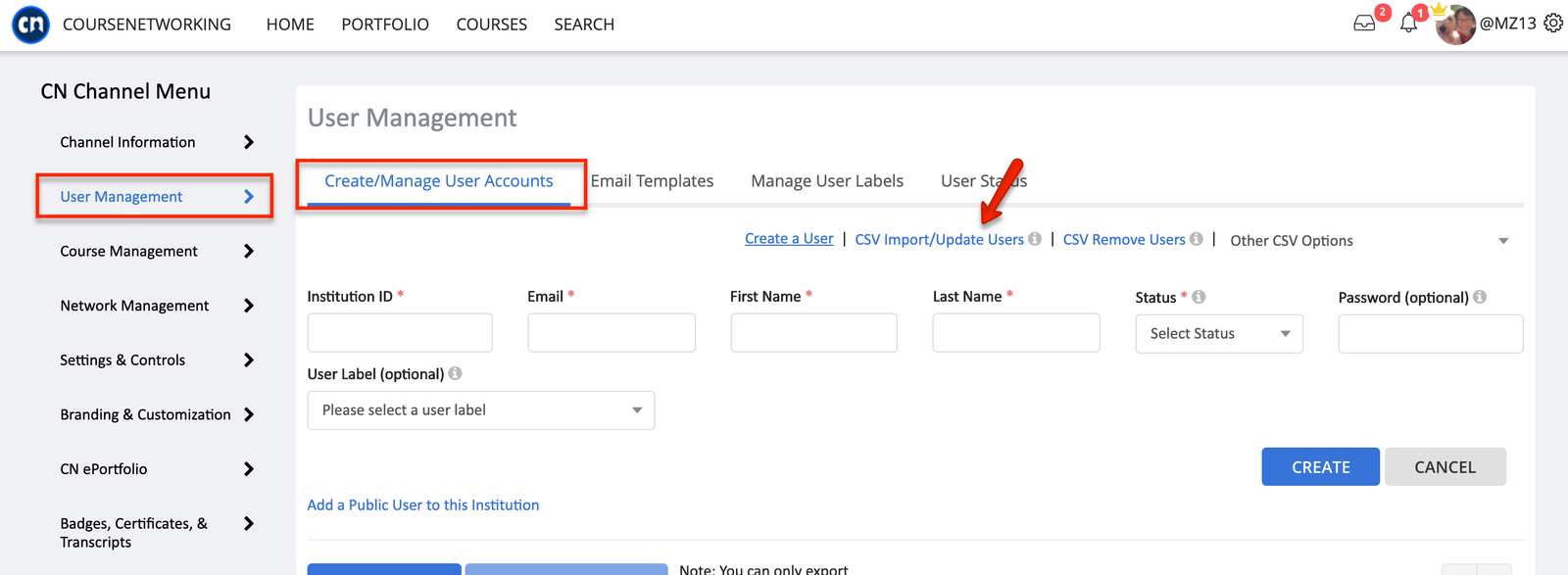This screenshot has height=575, width=1568.
Task: Open the settings gear icon
Action: tap(1553, 24)
